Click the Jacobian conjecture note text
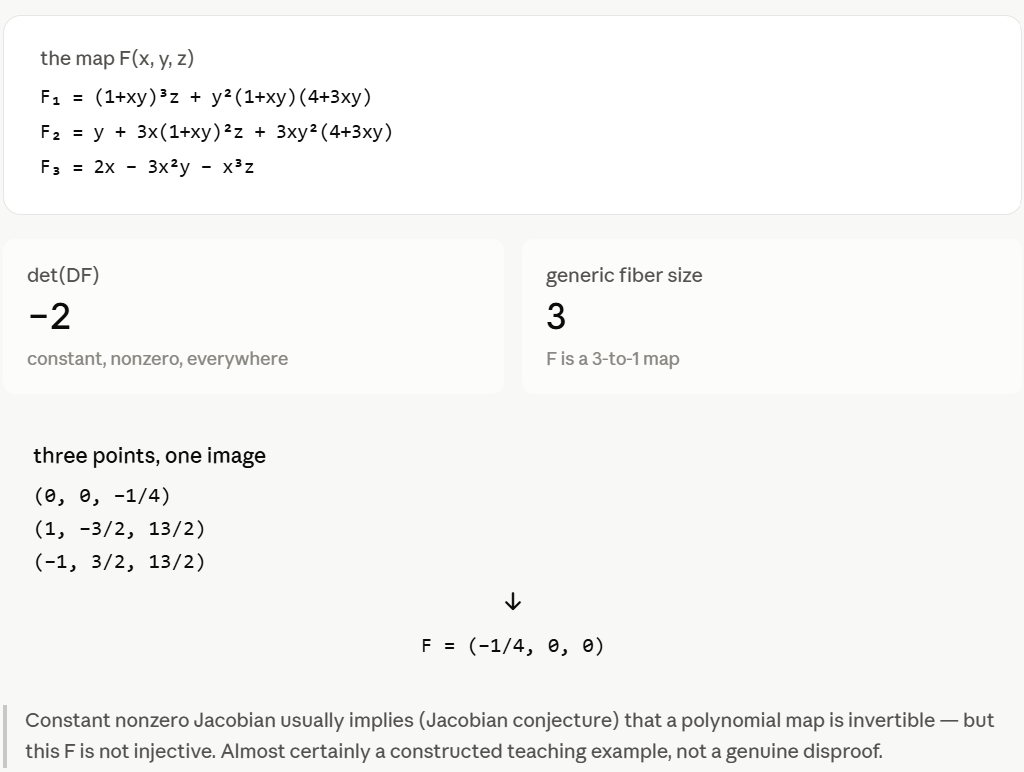1024x772 pixels. pyautogui.click(x=509, y=735)
